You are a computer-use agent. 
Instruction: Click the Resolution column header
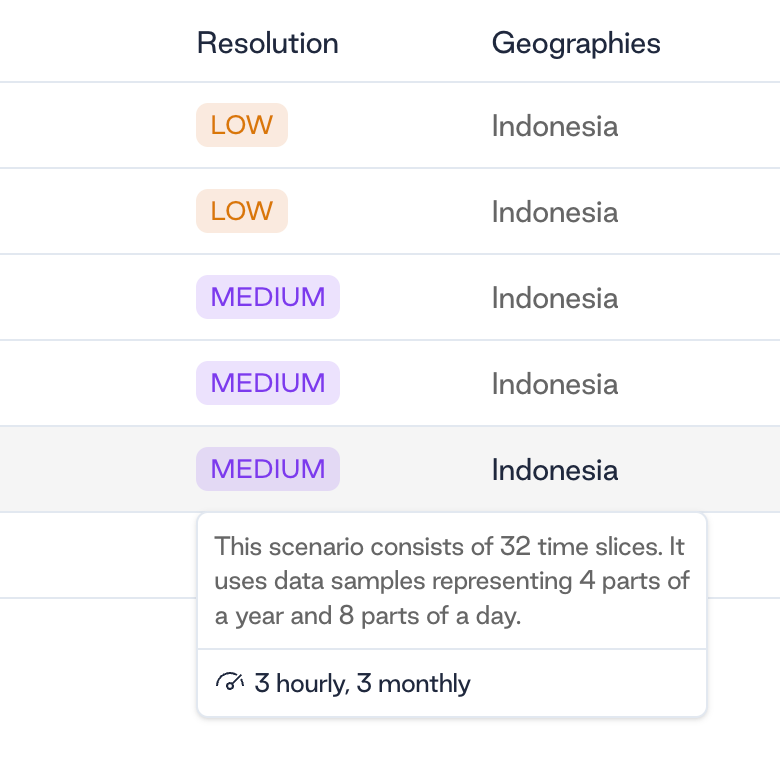coord(268,43)
